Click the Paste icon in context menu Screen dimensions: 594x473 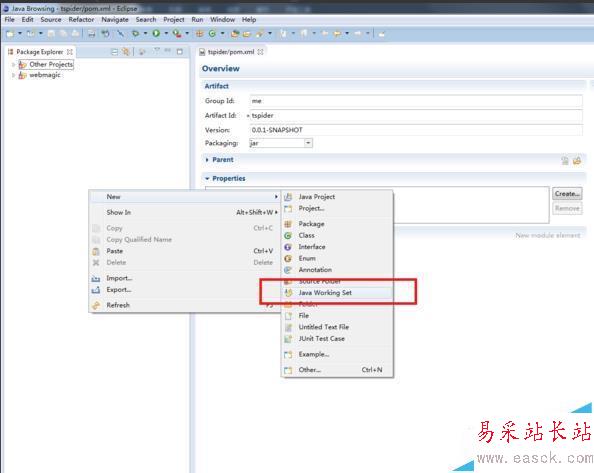click(x=96, y=251)
